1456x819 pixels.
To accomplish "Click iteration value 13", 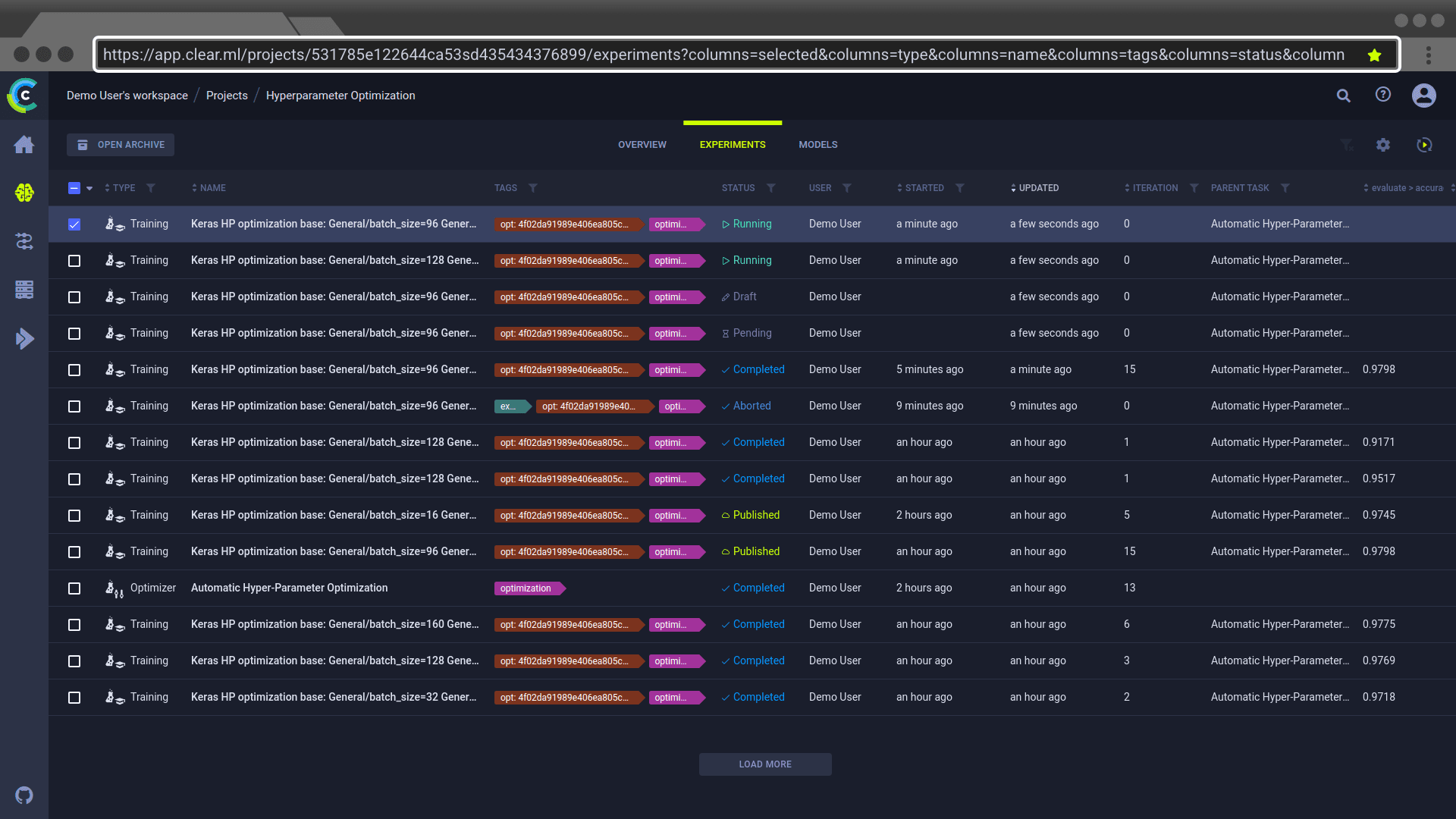I will tap(1129, 588).
